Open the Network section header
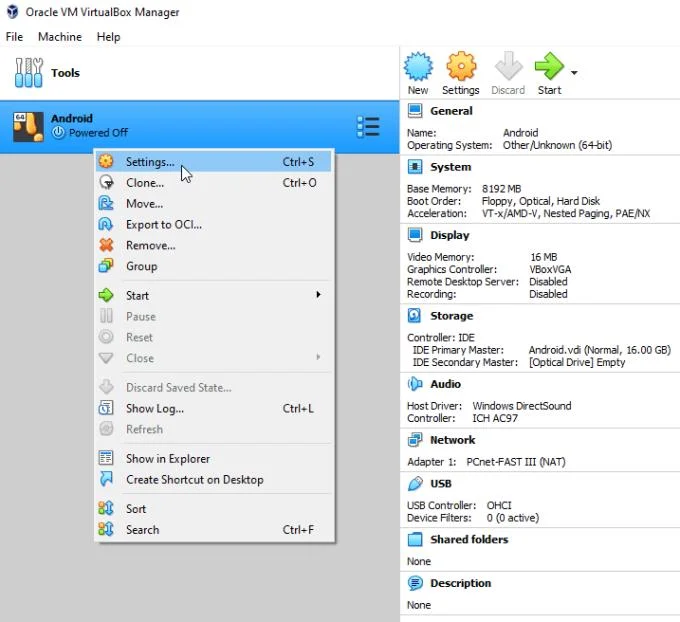The height and width of the screenshot is (622, 680). (452, 440)
